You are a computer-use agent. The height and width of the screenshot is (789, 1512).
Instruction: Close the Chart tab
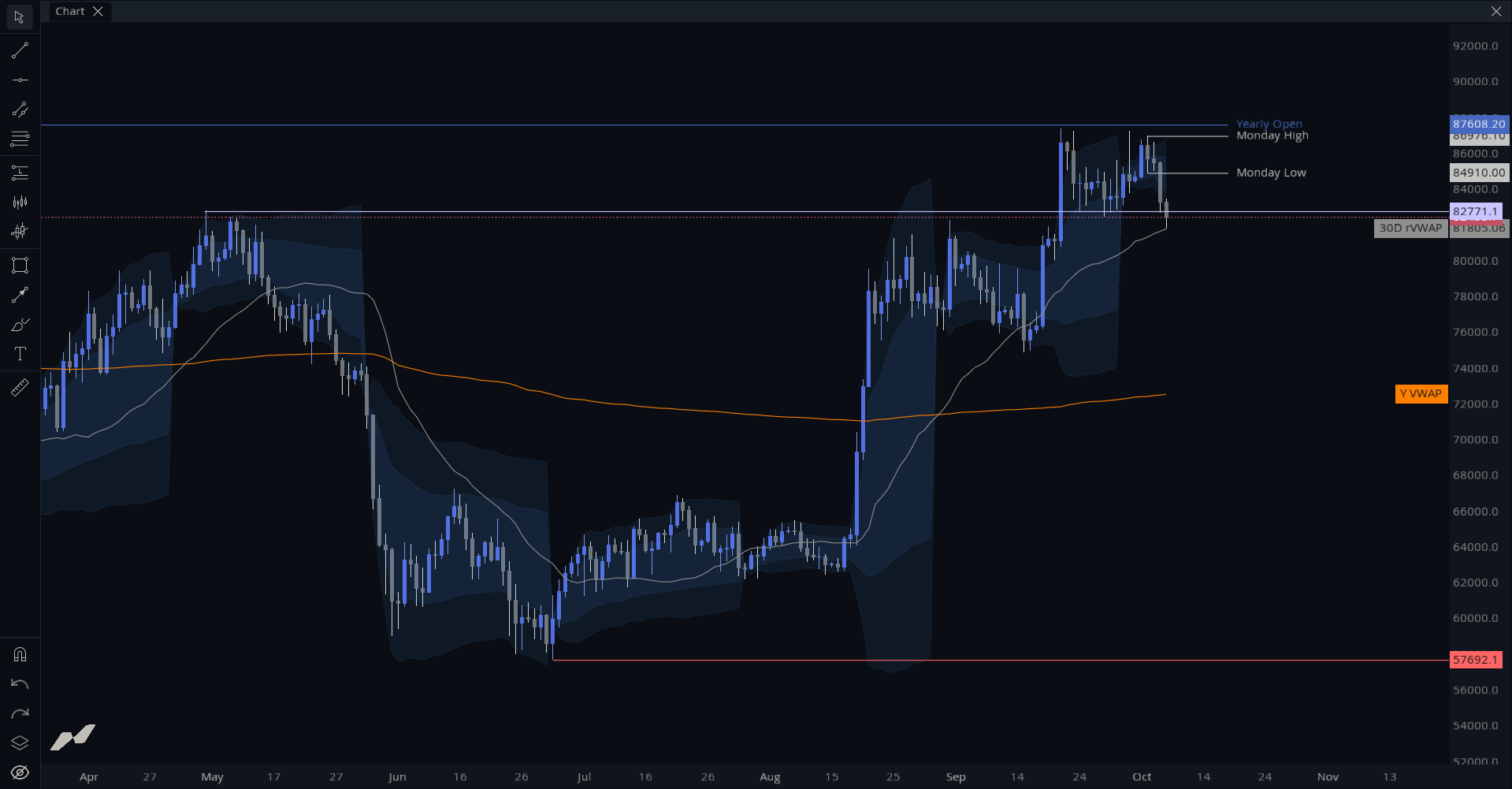[x=98, y=11]
